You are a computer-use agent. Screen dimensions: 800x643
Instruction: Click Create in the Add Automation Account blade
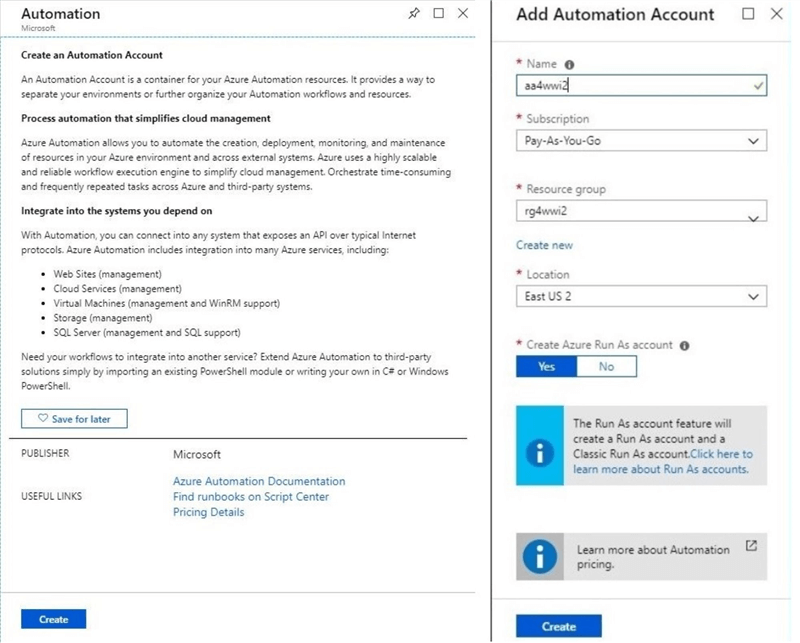[x=559, y=627]
